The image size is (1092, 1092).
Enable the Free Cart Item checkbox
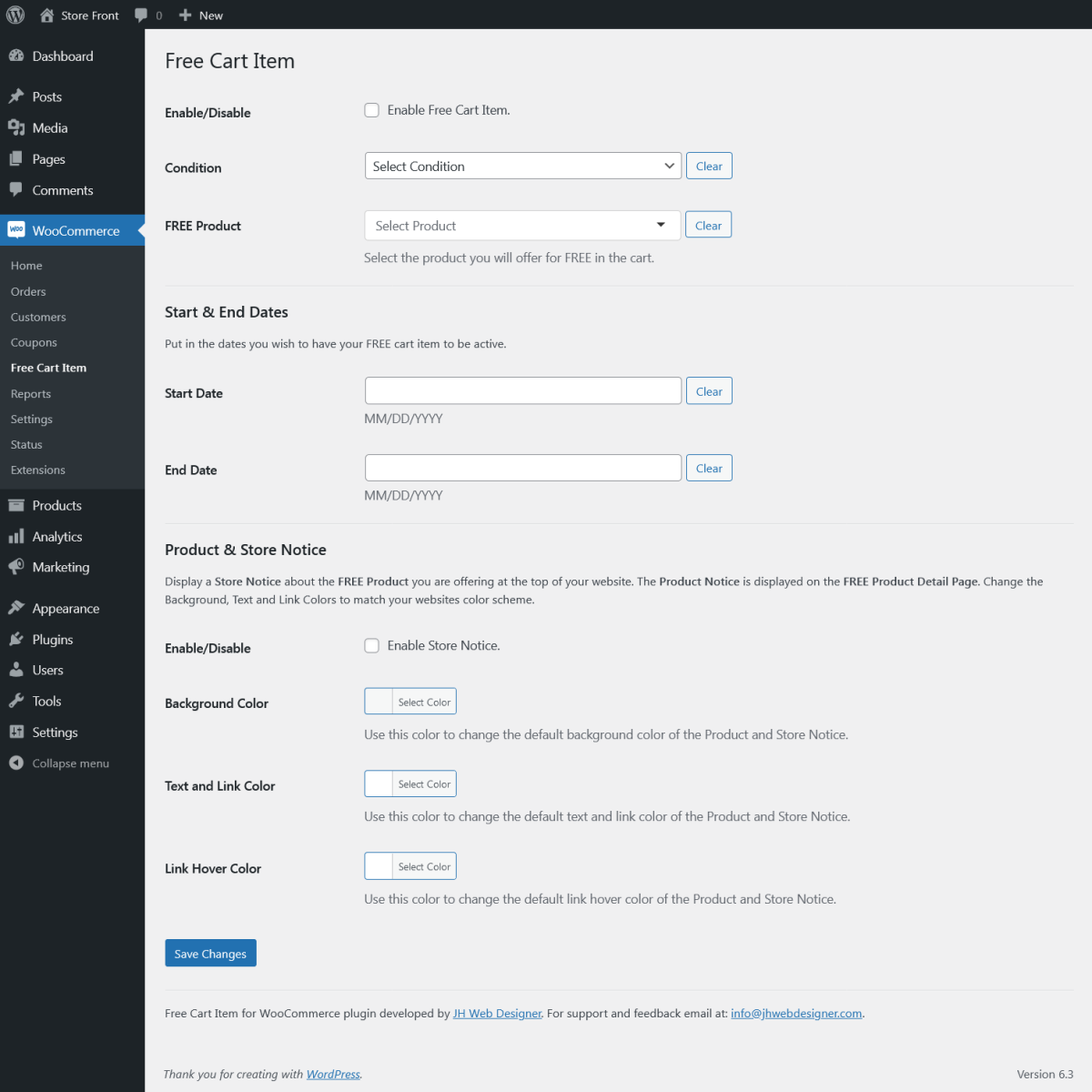point(371,109)
